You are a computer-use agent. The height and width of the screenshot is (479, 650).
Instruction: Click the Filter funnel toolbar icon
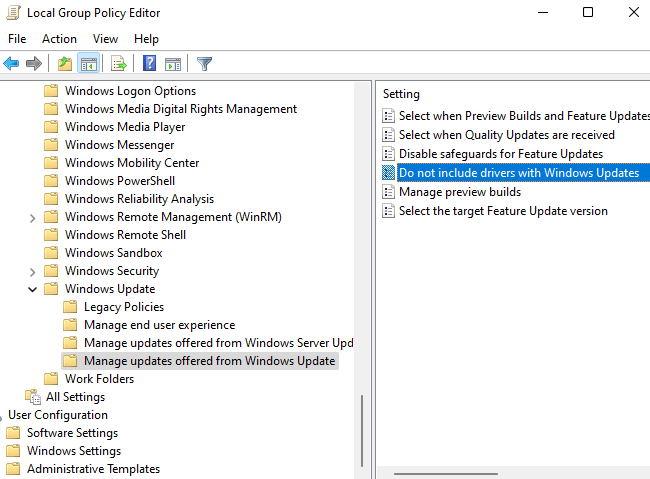tap(204, 64)
